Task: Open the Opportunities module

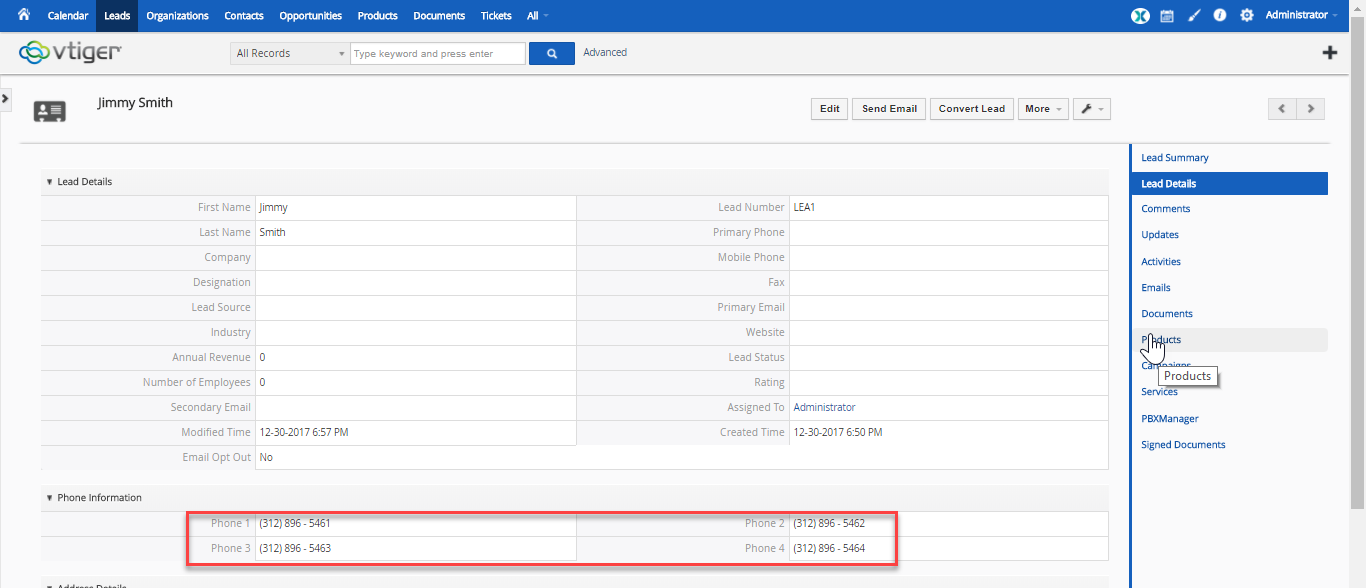Action: tap(311, 16)
